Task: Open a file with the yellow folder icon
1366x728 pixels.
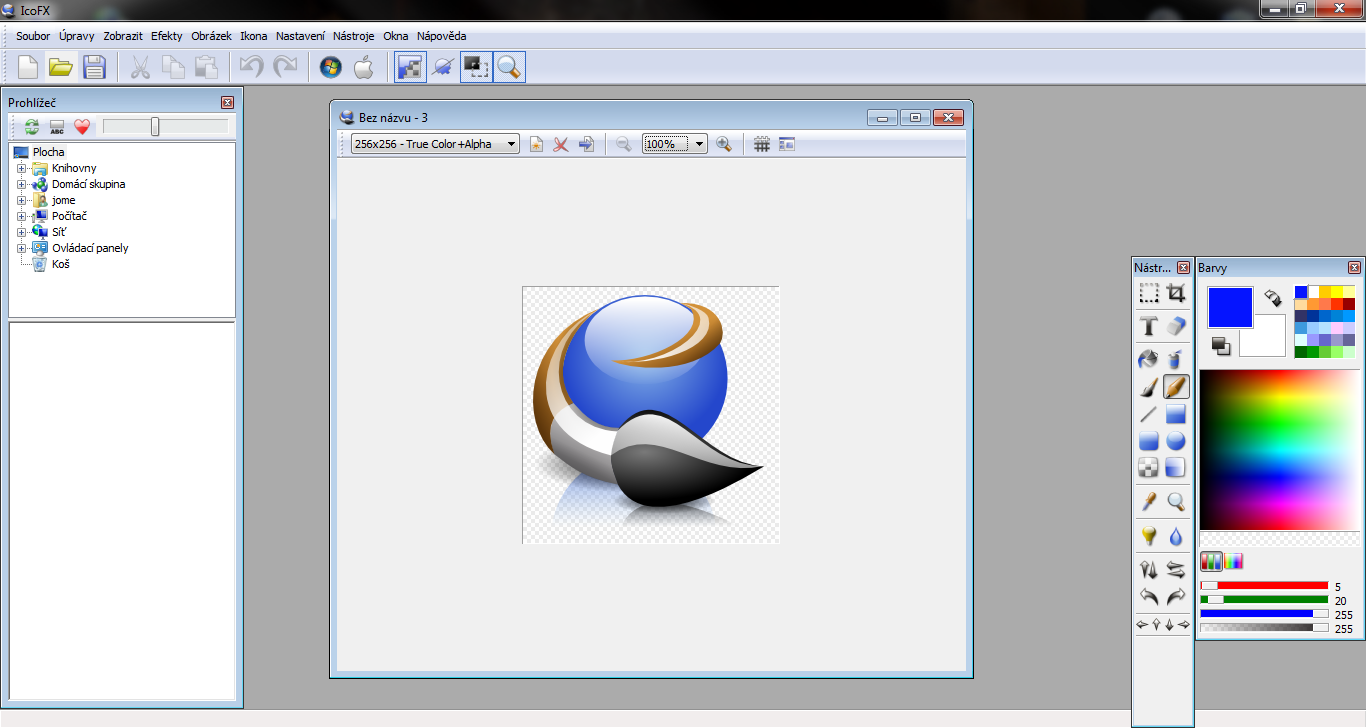Action: [x=61, y=67]
